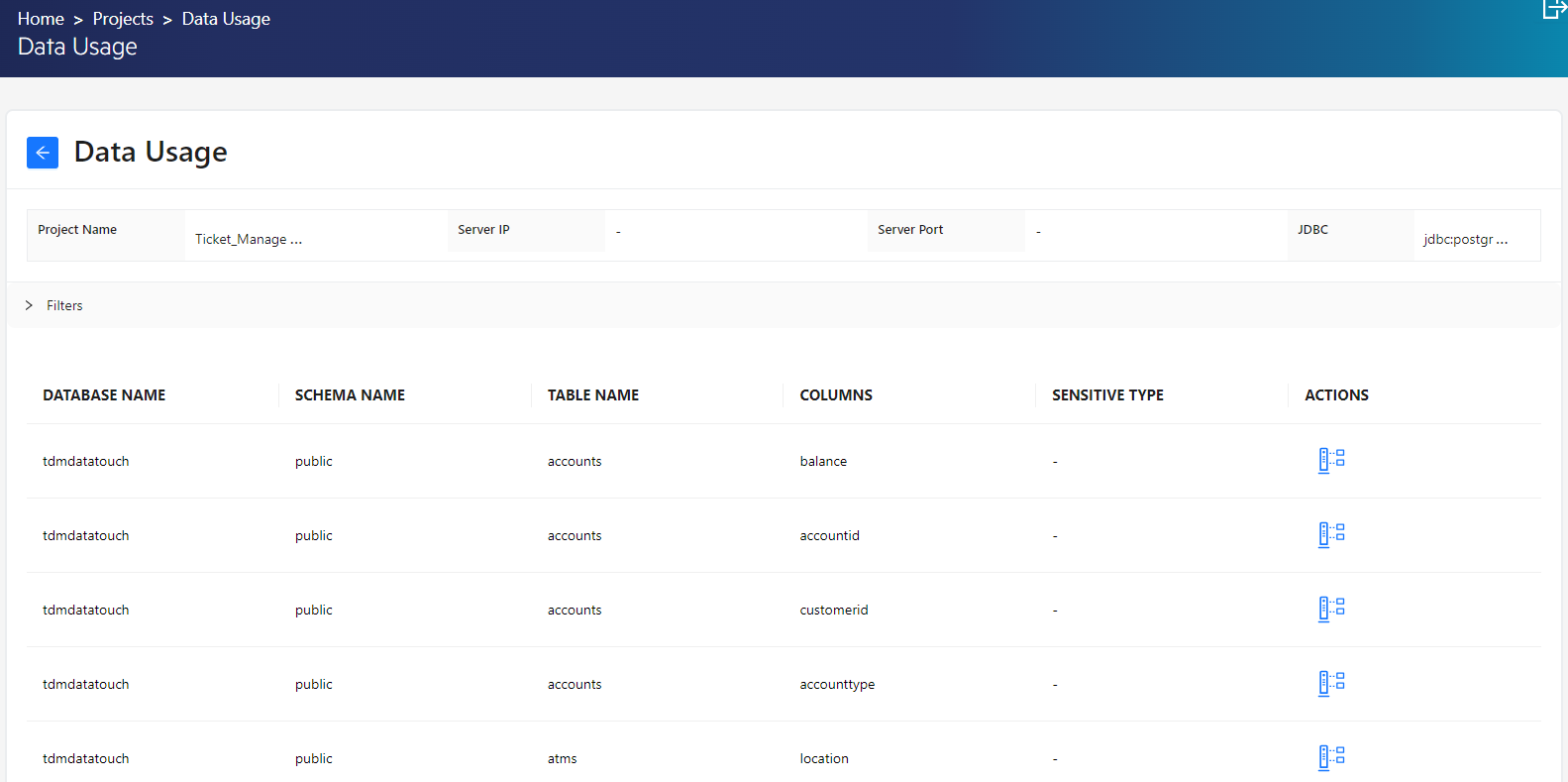Go to Home in breadcrumb
1568x782 pixels.
point(41,19)
